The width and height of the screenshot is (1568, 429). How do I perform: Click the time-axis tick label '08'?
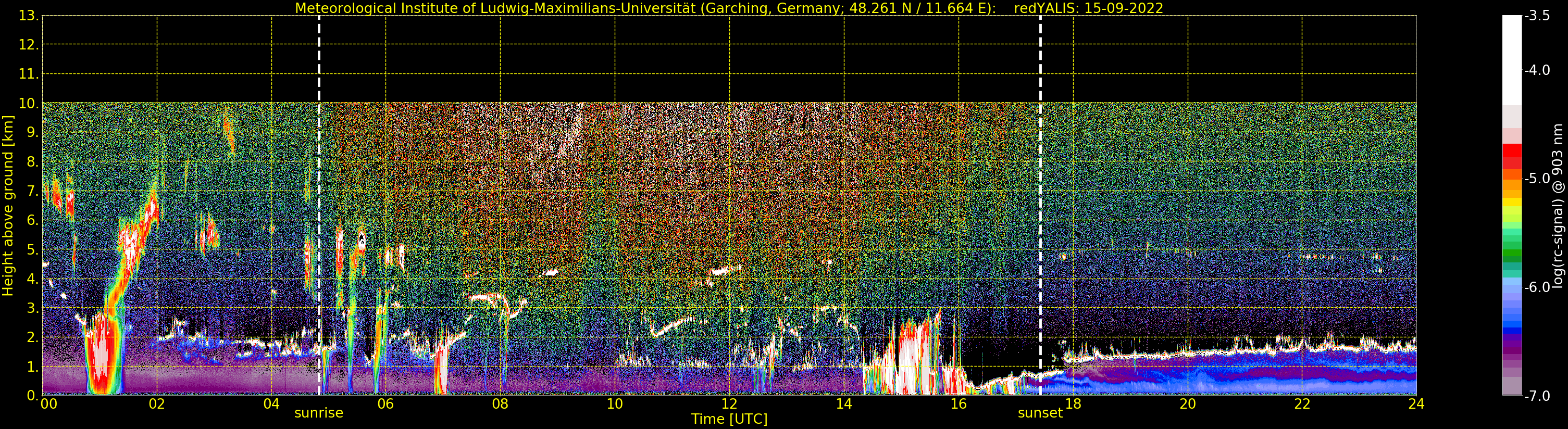[500, 403]
